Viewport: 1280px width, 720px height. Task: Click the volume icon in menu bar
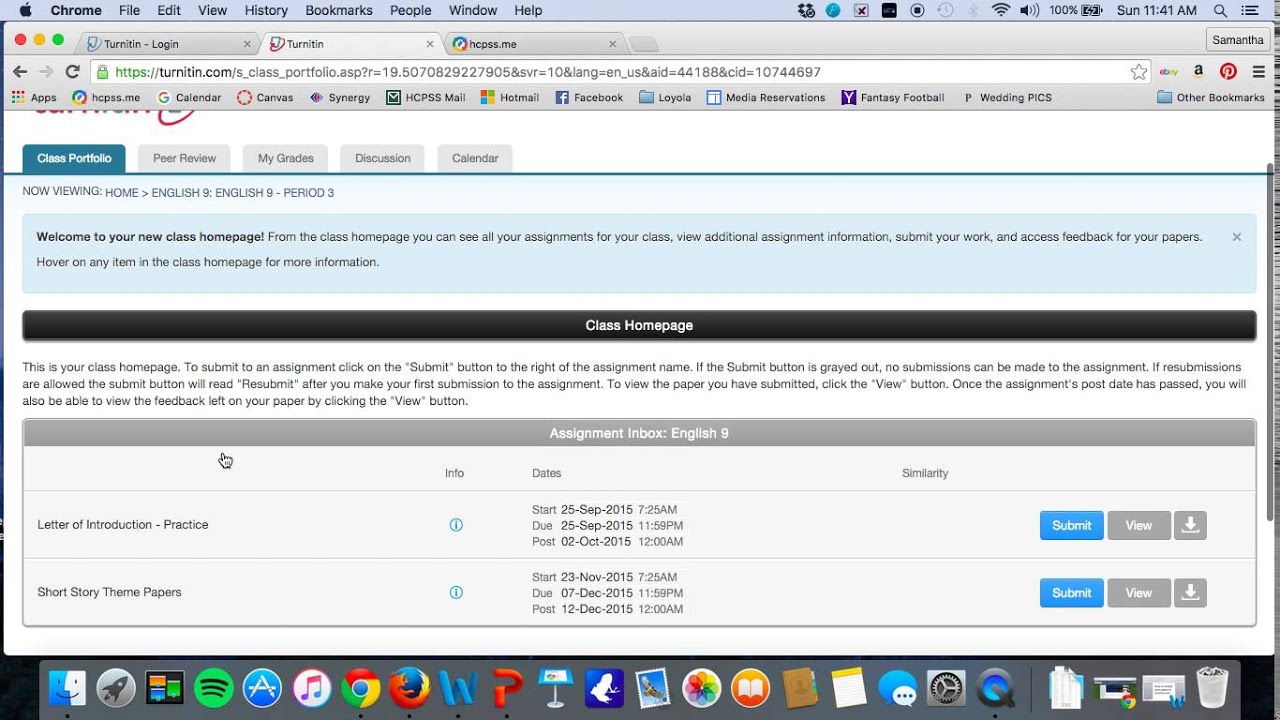[1031, 10]
